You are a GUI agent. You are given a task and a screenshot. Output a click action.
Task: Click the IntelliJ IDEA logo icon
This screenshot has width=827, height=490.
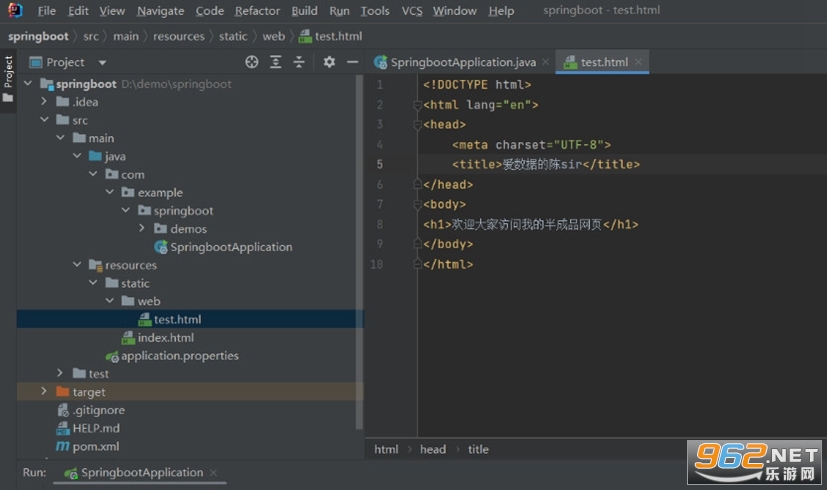point(15,11)
